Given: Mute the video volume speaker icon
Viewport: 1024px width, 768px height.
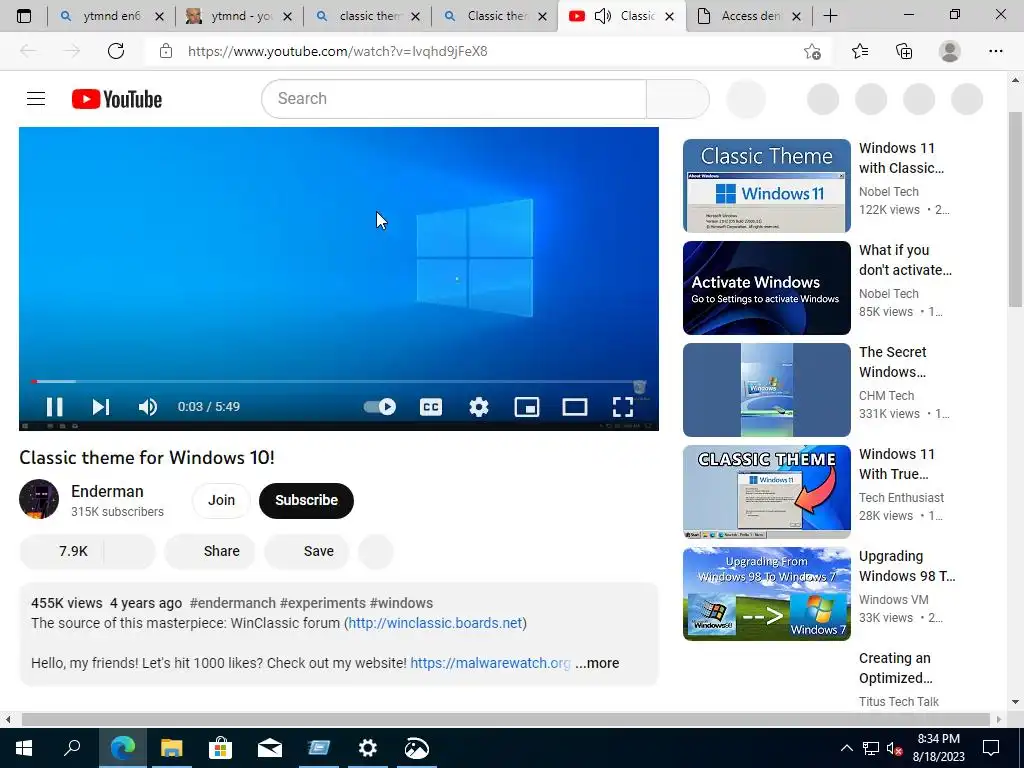Looking at the screenshot, I should [x=148, y=407].
